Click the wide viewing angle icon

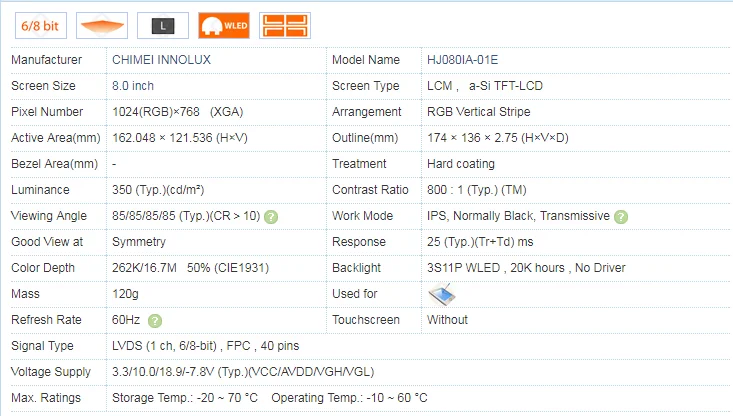[x=102, y=25]
